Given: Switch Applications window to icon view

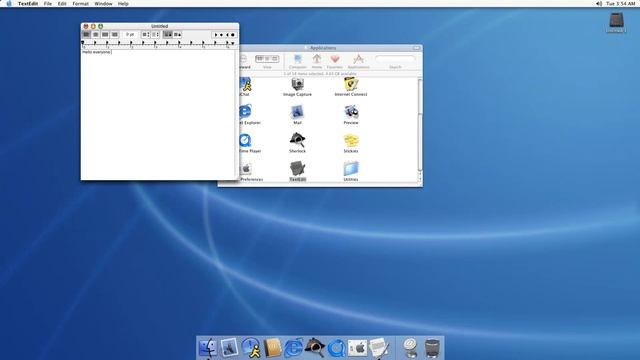Looking at the screenshot, I should (260, 59).
